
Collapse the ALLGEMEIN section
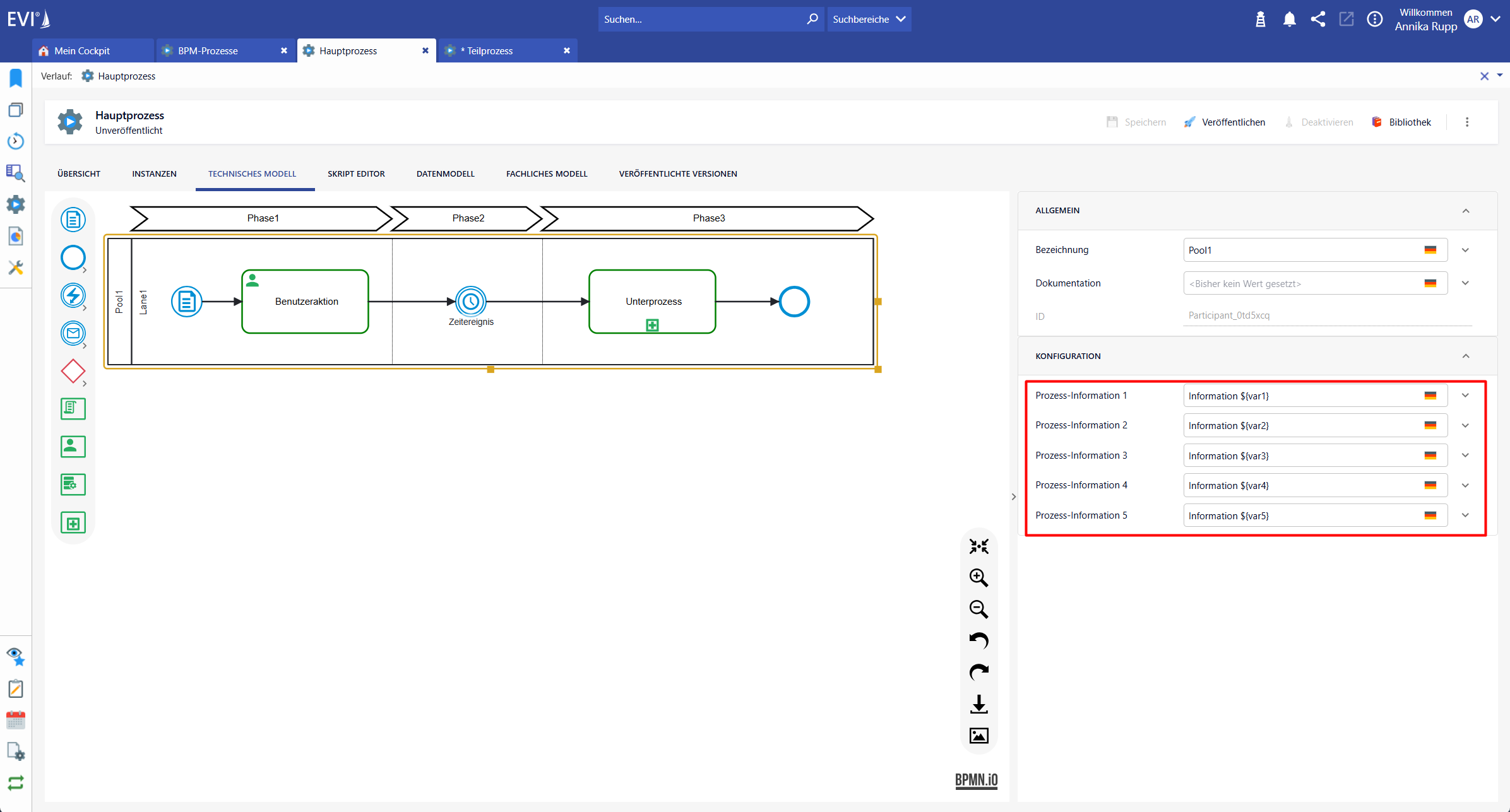pos(1466,211)
